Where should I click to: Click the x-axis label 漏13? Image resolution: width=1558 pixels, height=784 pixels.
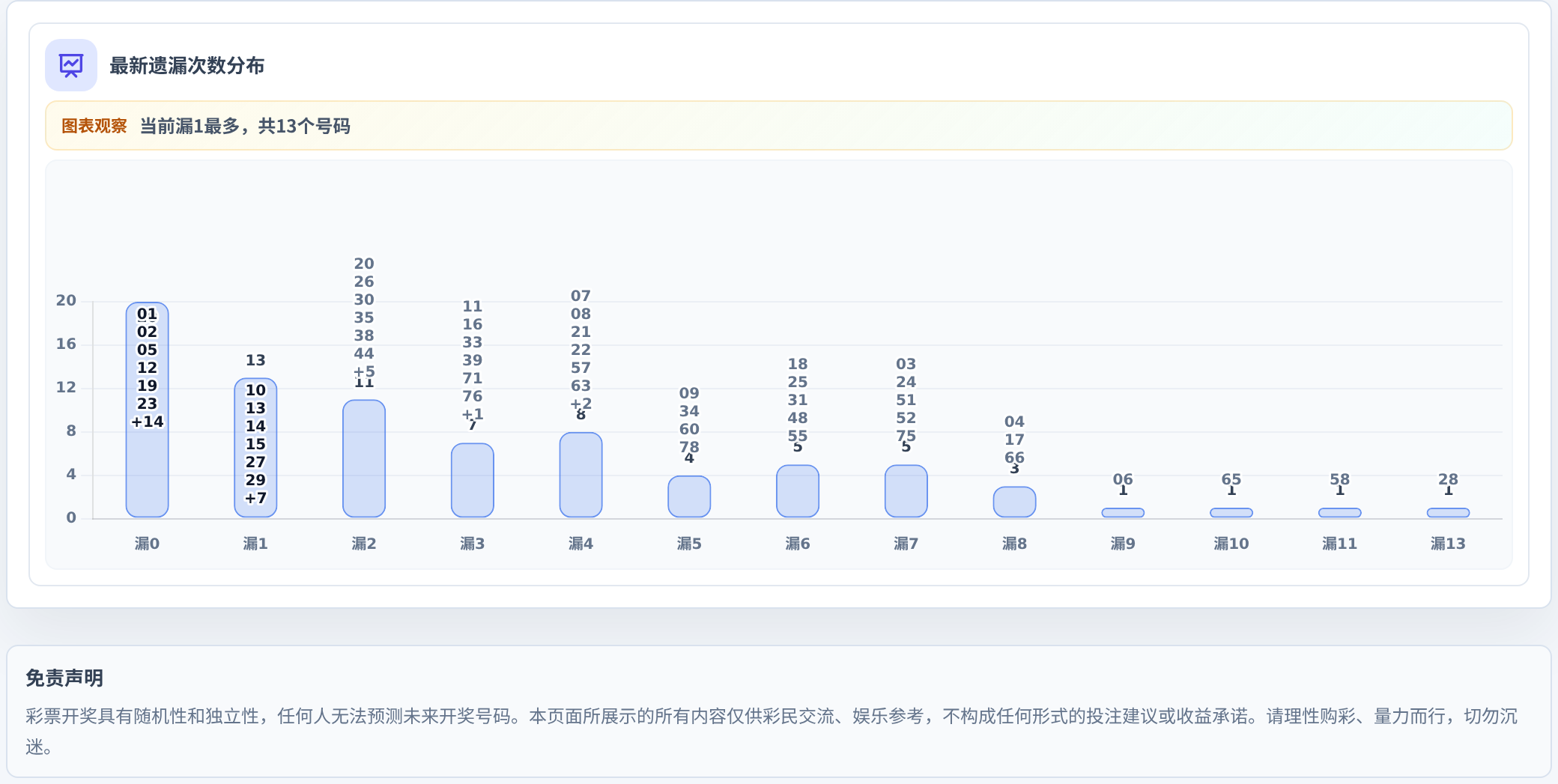(1448, 544)
